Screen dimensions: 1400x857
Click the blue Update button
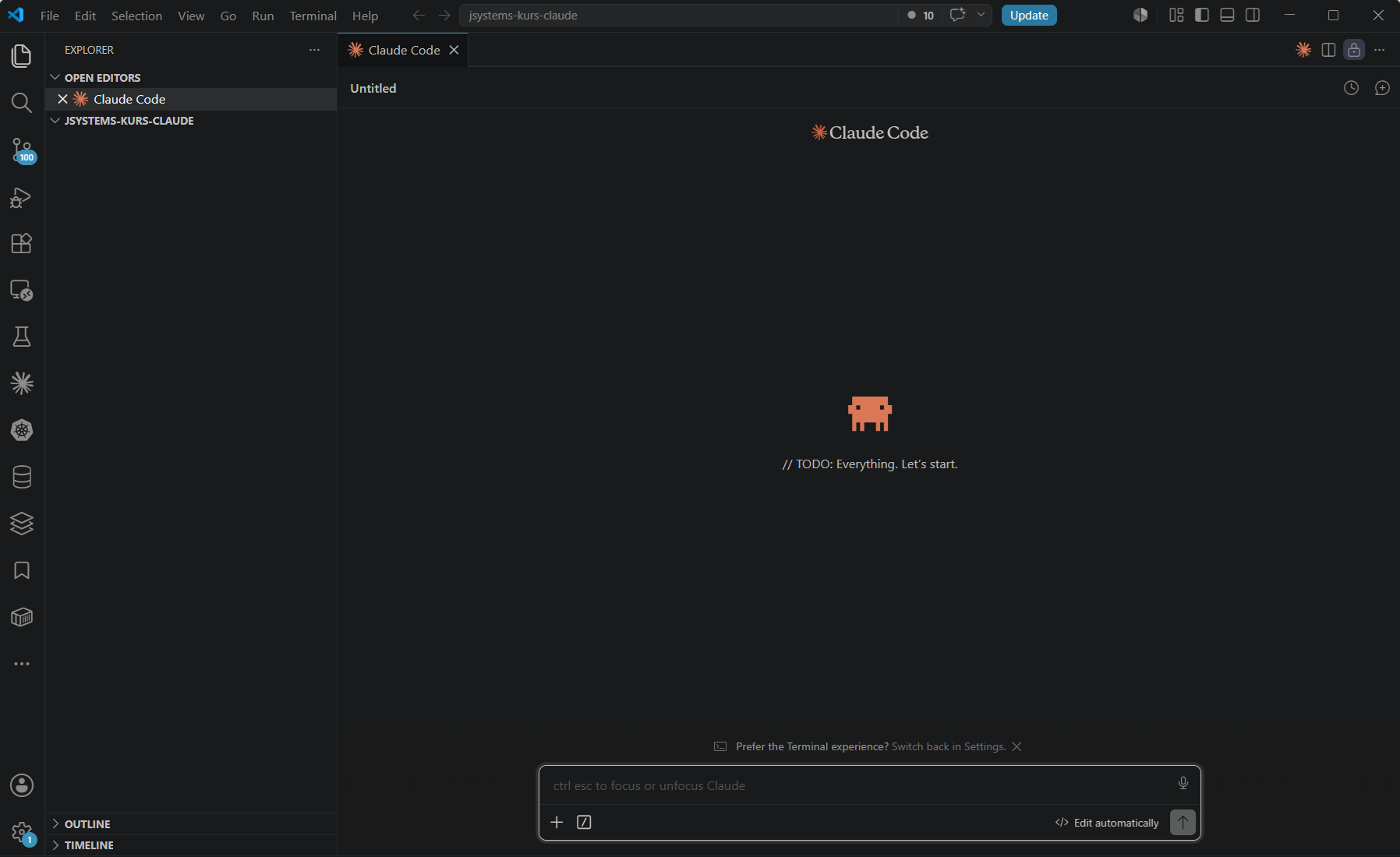[x=1029, y=16]
